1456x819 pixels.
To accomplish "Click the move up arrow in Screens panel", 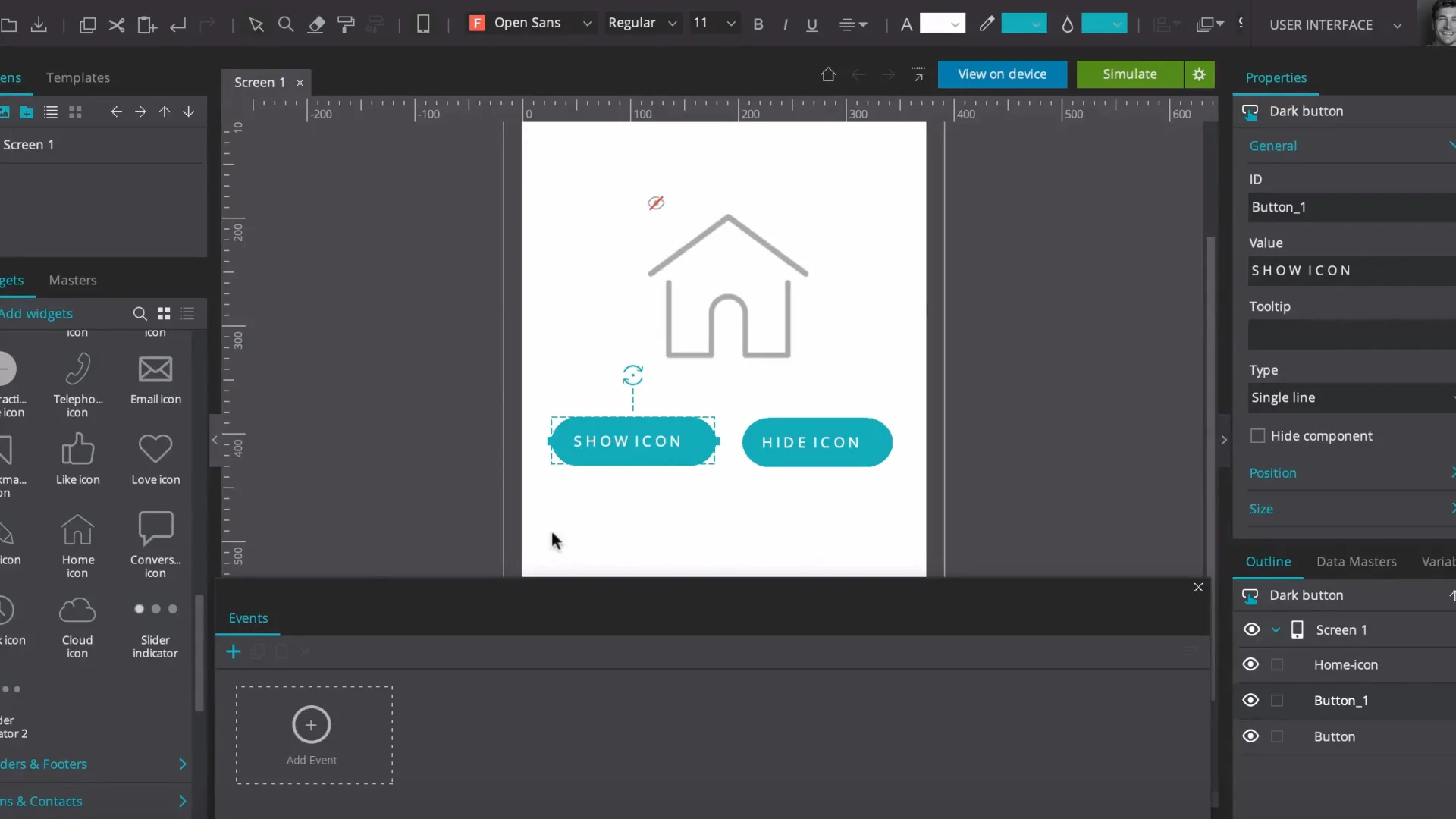I will (165, 112).
